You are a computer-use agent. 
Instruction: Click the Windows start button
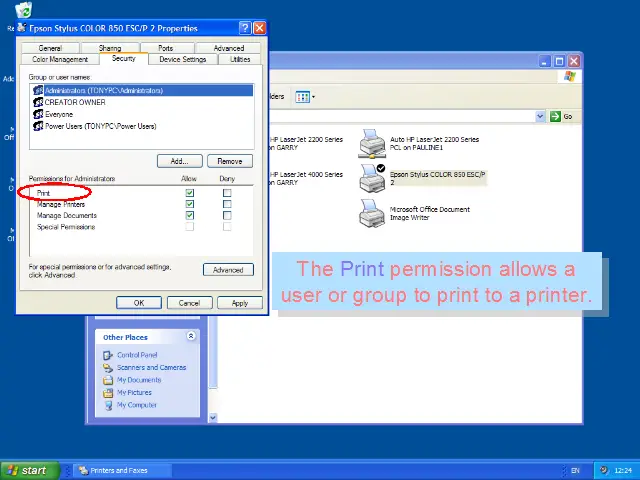tap(30, 471)
